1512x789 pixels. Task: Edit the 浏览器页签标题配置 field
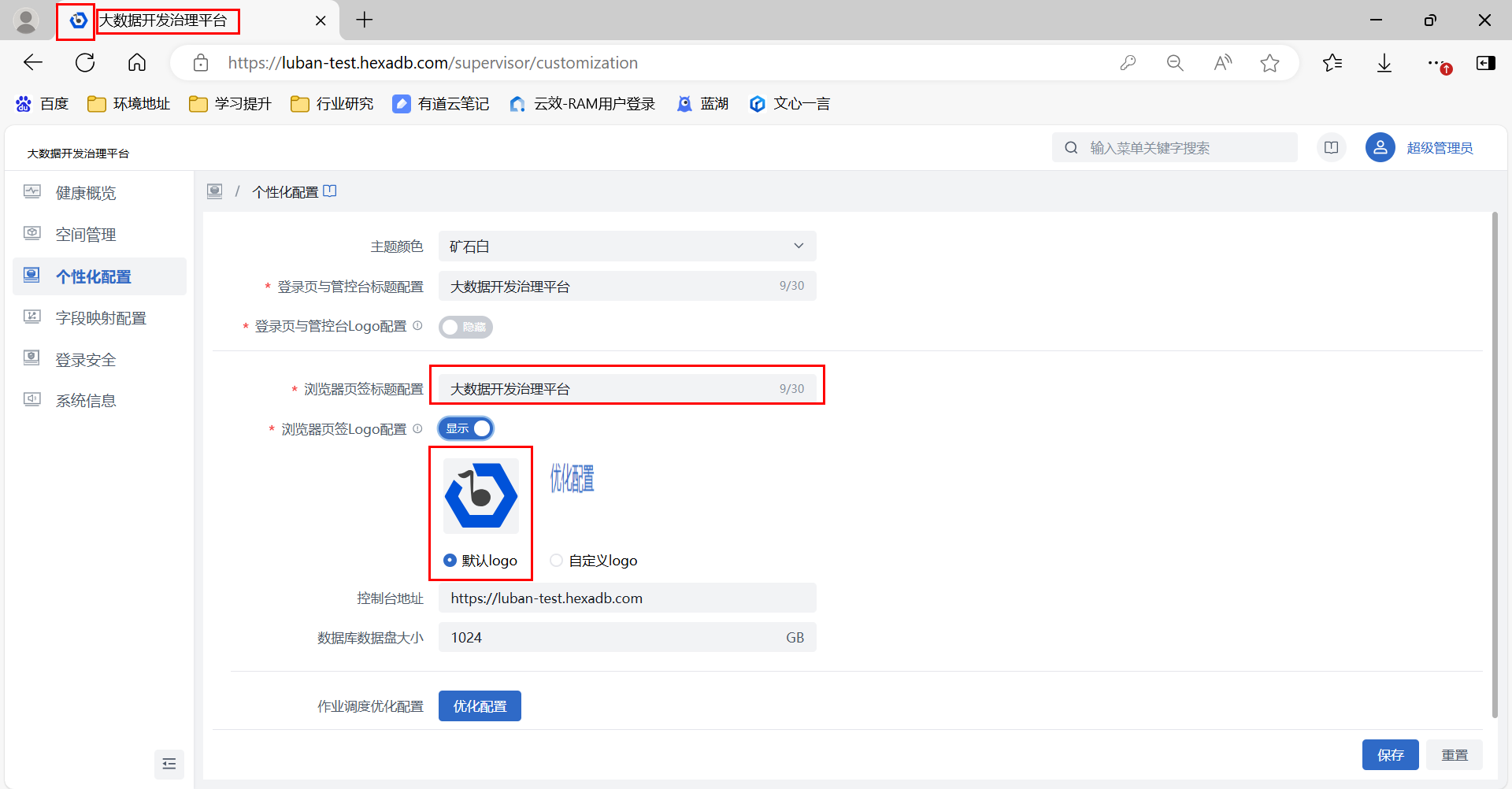tap(627, 388)
